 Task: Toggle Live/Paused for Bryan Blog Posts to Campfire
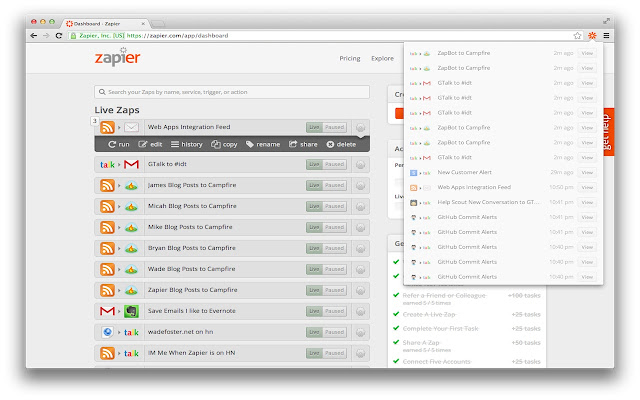pyautogui.click(x=327, y=249)
